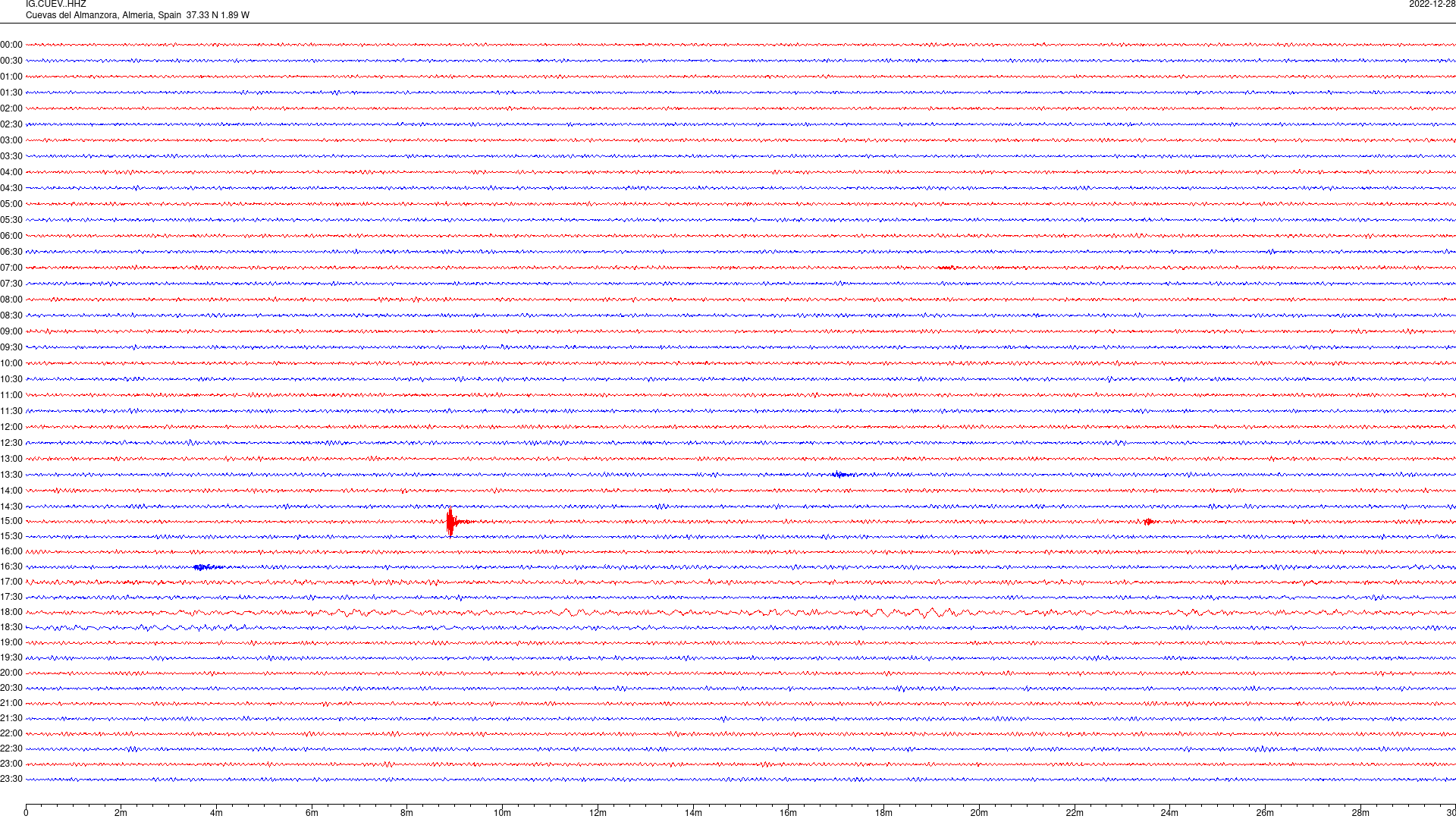The height and width of the screenshot is (819, 1456).
Task: Click the 18m tick on time axis
Action: [883, 811]
